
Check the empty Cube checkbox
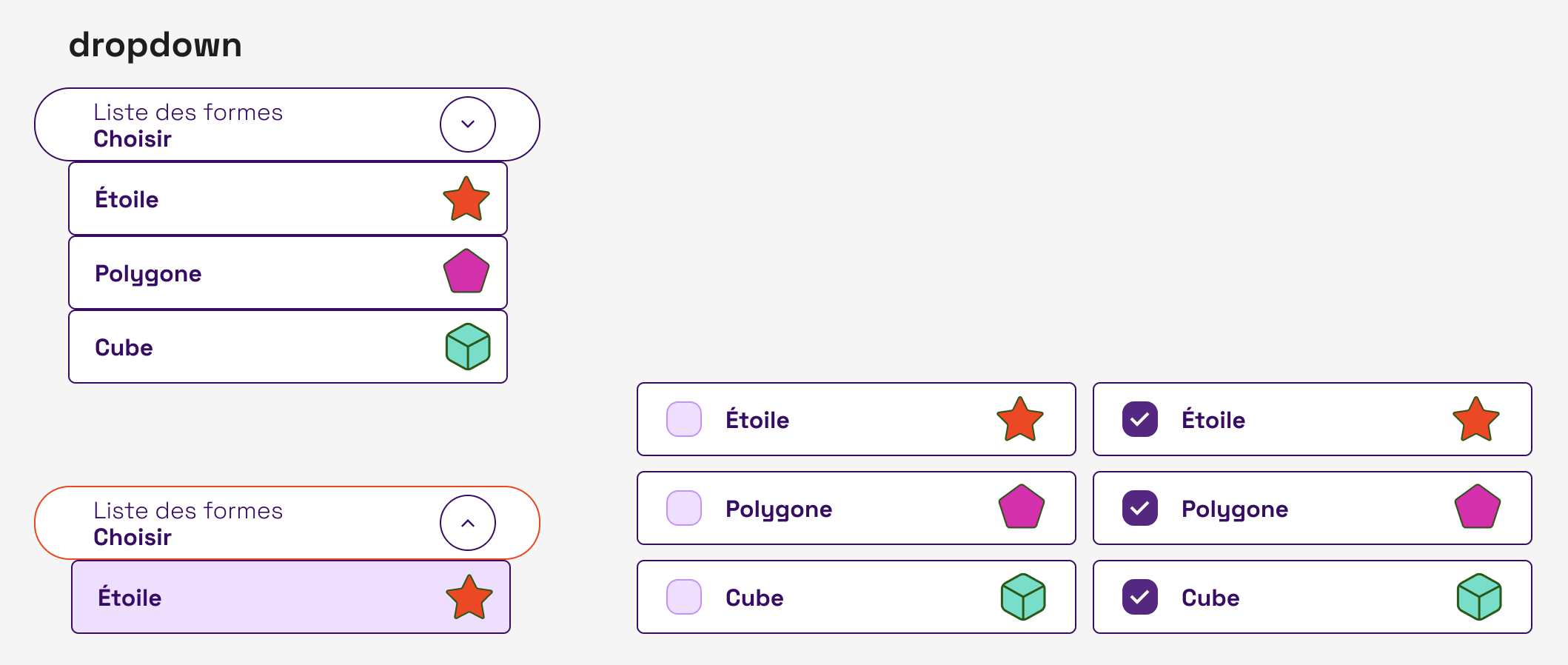[684, 597]
